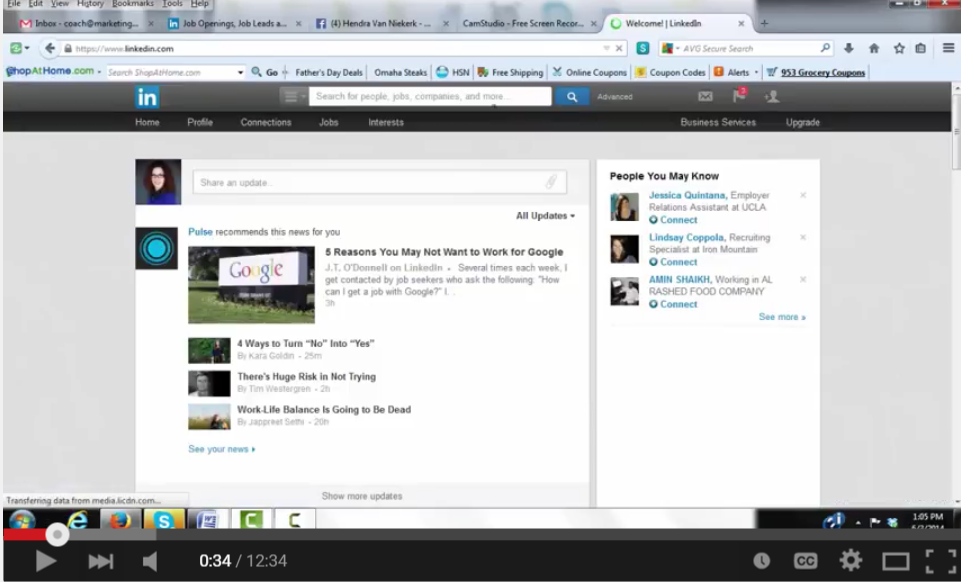The width and height of the screenshot is (961, 582).
Task: Click the AVG Secure Search magnifier icon
Action: [x=826, y=48]
